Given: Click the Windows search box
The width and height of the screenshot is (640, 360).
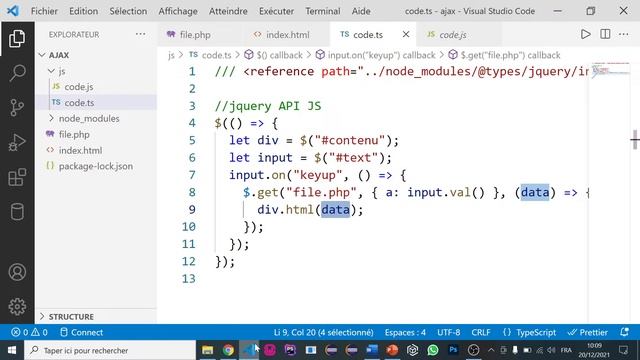Looking at the screenshot, I should [x=110, y=350].
